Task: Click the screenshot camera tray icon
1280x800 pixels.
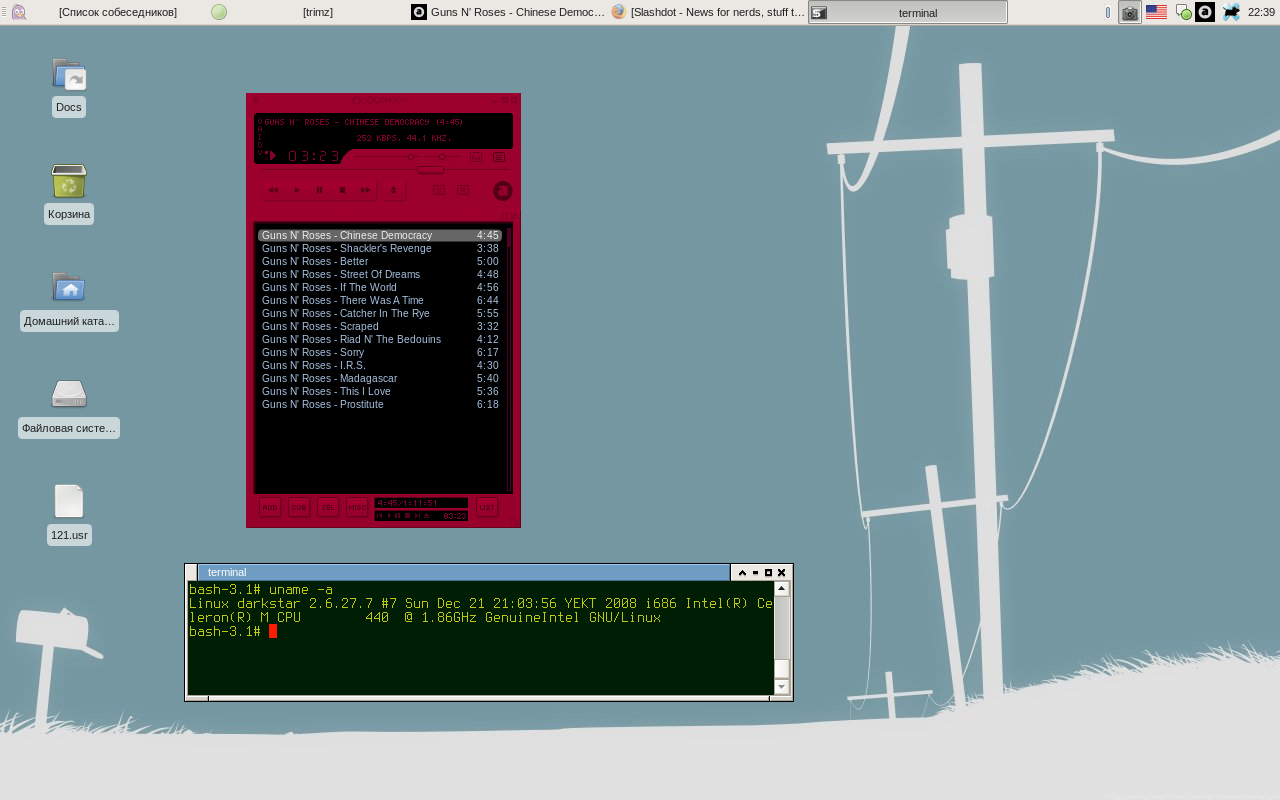Action: pos(1130,12)
